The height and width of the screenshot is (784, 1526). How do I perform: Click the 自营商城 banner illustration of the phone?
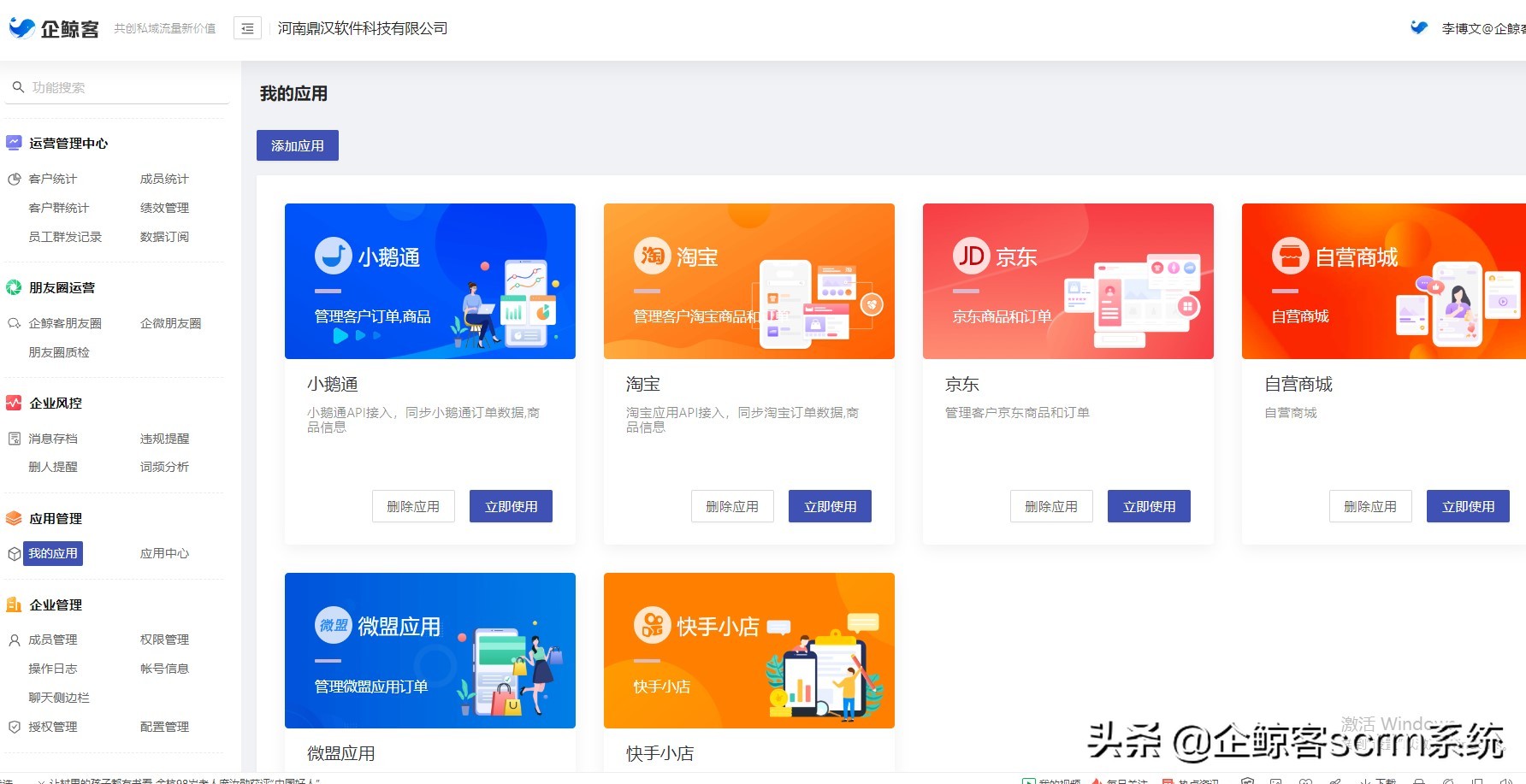tap(1457, 304)
